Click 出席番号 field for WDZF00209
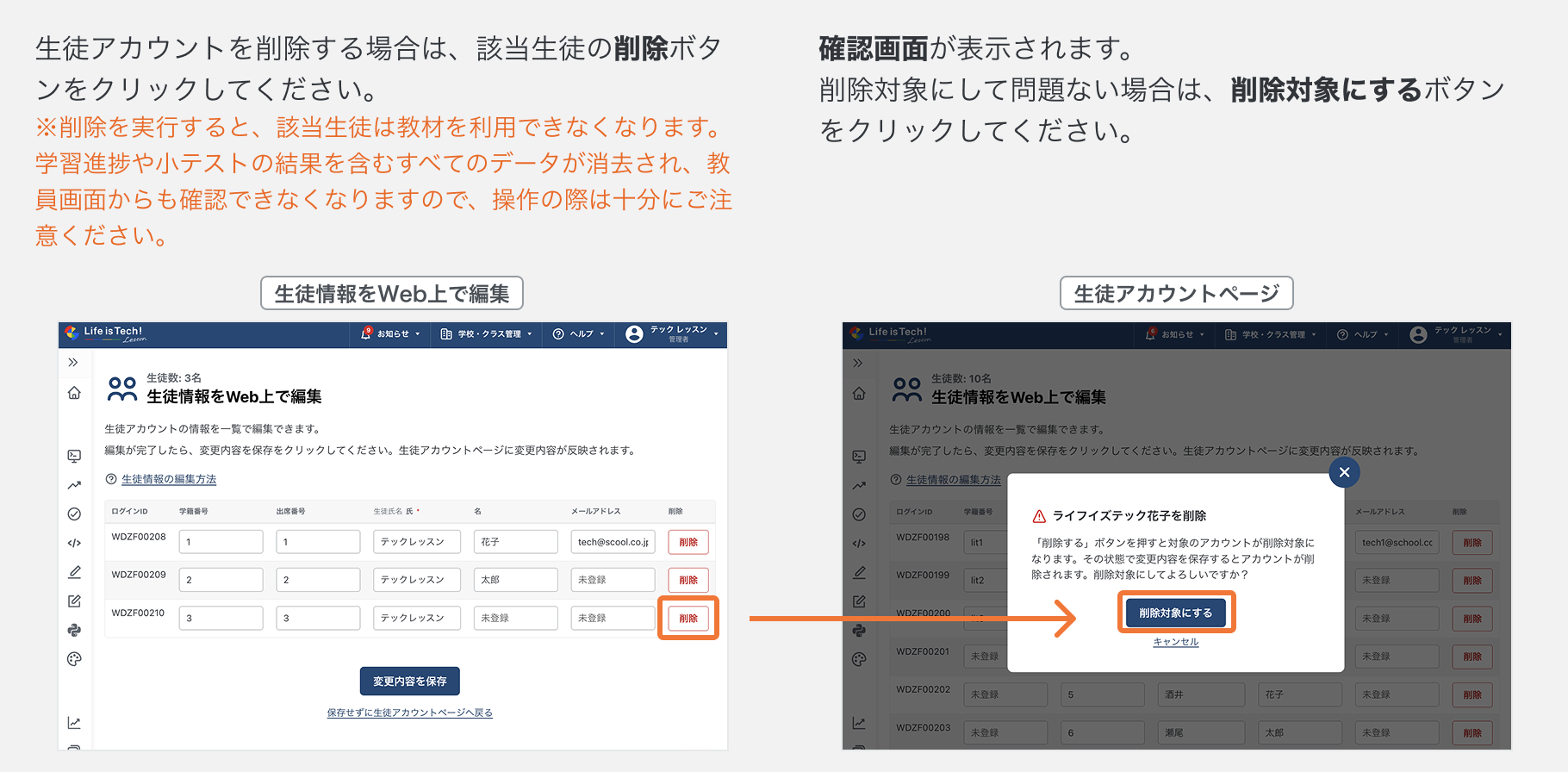The height and width of the screenshot is (772, 1568). 318,580
